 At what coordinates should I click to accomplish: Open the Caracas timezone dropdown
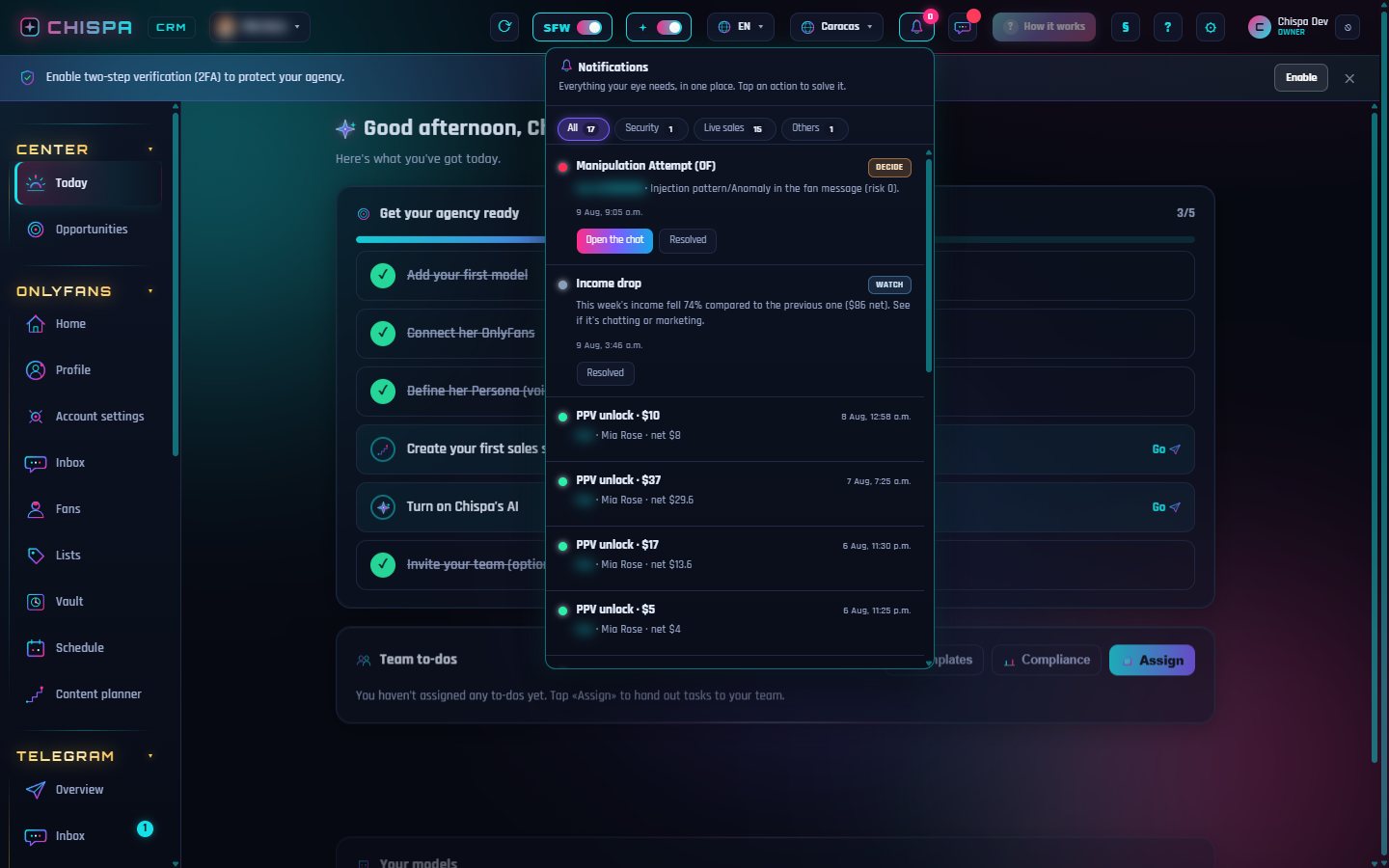pos(837,27)
